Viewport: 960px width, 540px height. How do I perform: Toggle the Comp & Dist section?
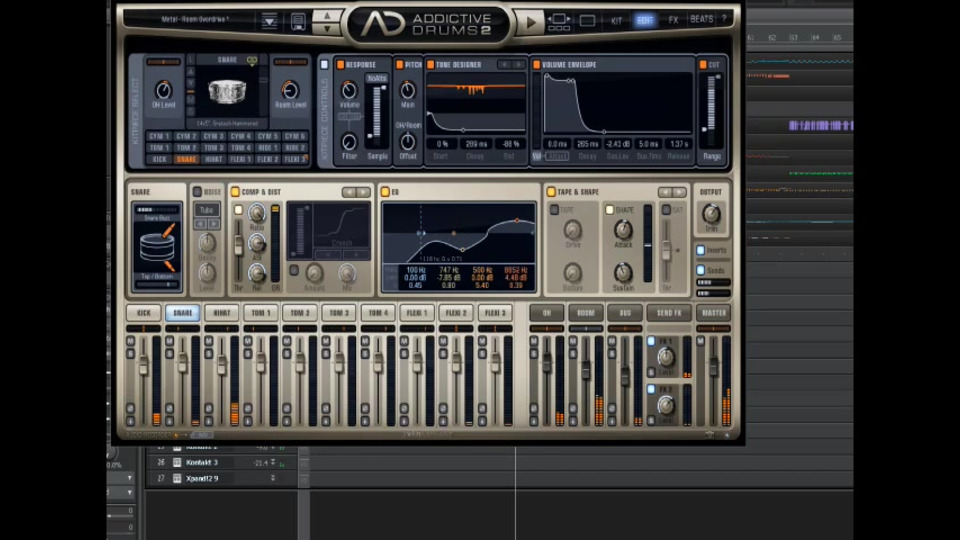(x=234, y=192)
